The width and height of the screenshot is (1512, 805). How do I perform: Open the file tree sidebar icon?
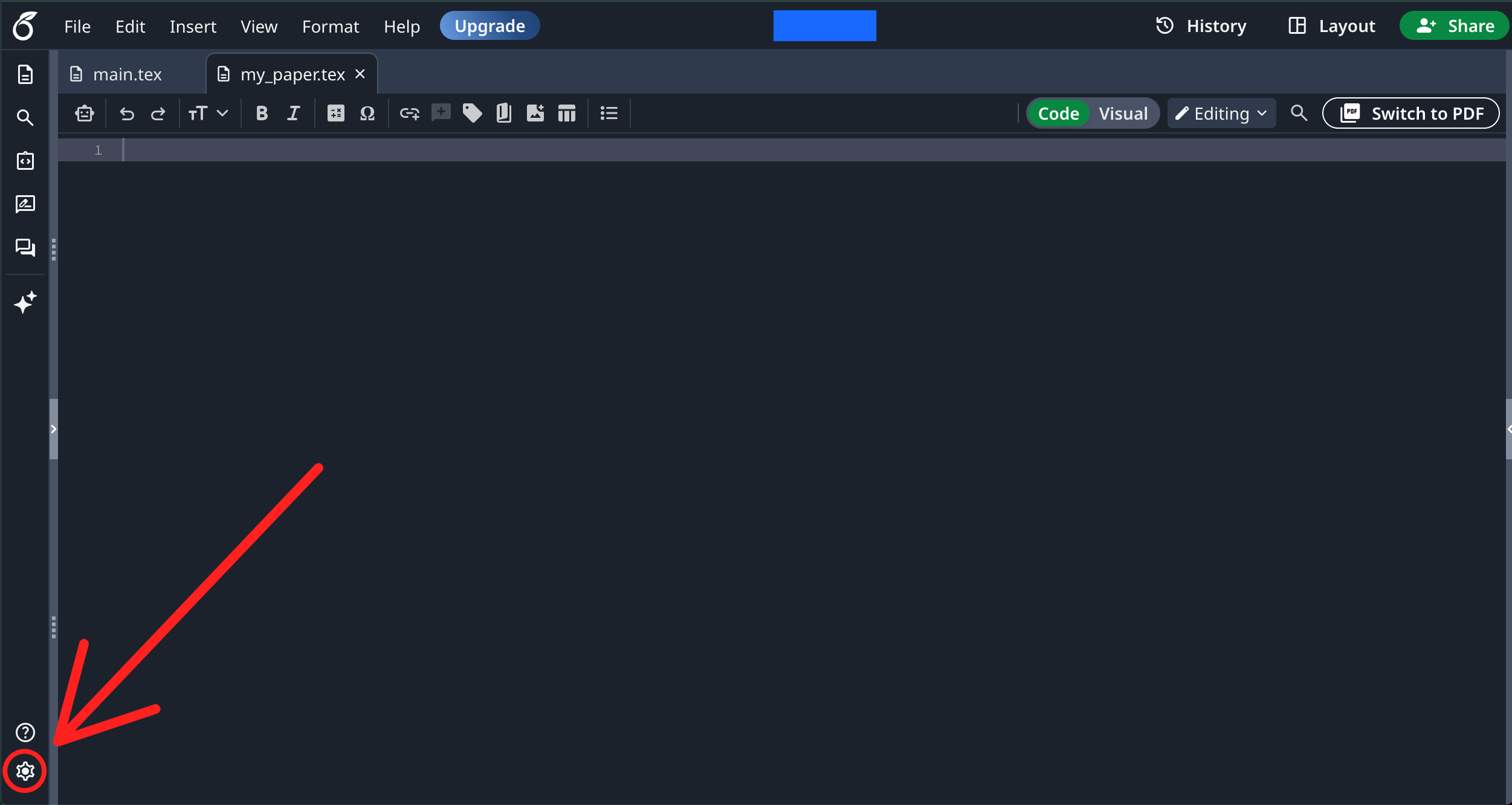[x=25, y=74]
